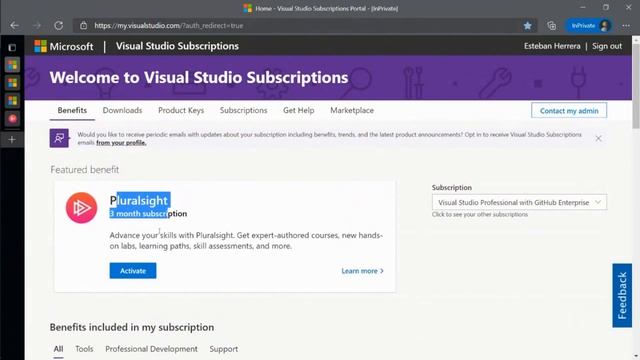
Task: Sign out of the portal
Action: pyautogui.click(x=607, y=46)
